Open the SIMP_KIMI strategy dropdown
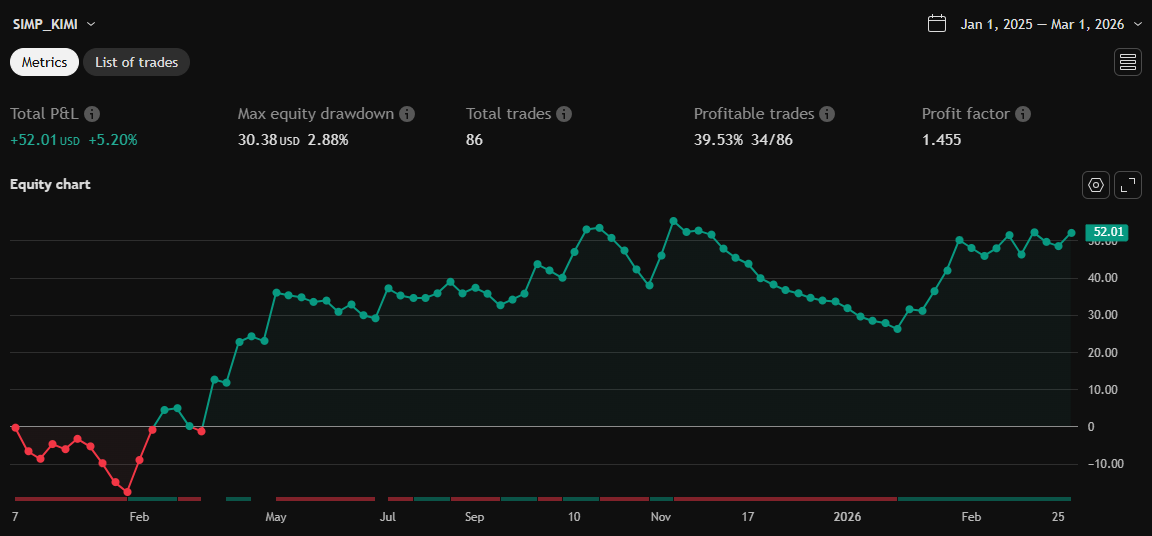The image size is (1152, 536). 54,24
